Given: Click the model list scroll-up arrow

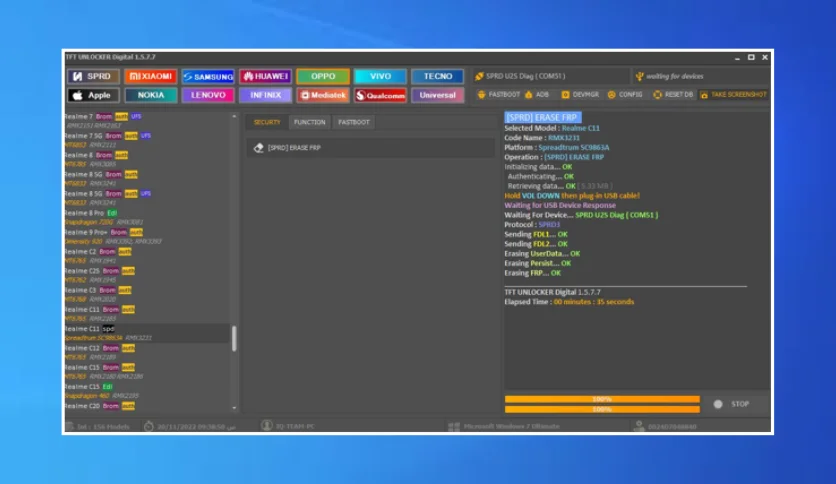Looking at the screenshot, I should tap(234, 116).
